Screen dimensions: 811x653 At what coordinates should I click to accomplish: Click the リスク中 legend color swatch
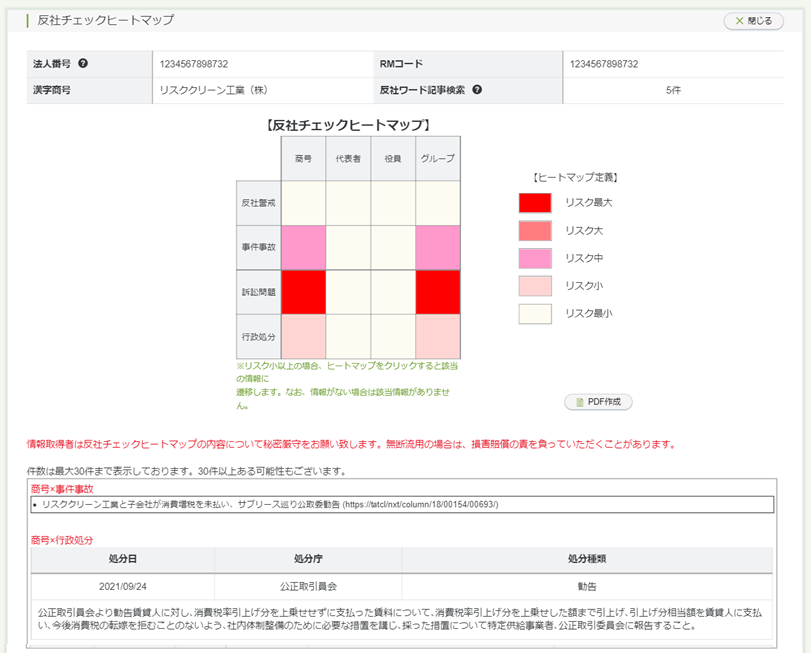[x=535, y=259]
